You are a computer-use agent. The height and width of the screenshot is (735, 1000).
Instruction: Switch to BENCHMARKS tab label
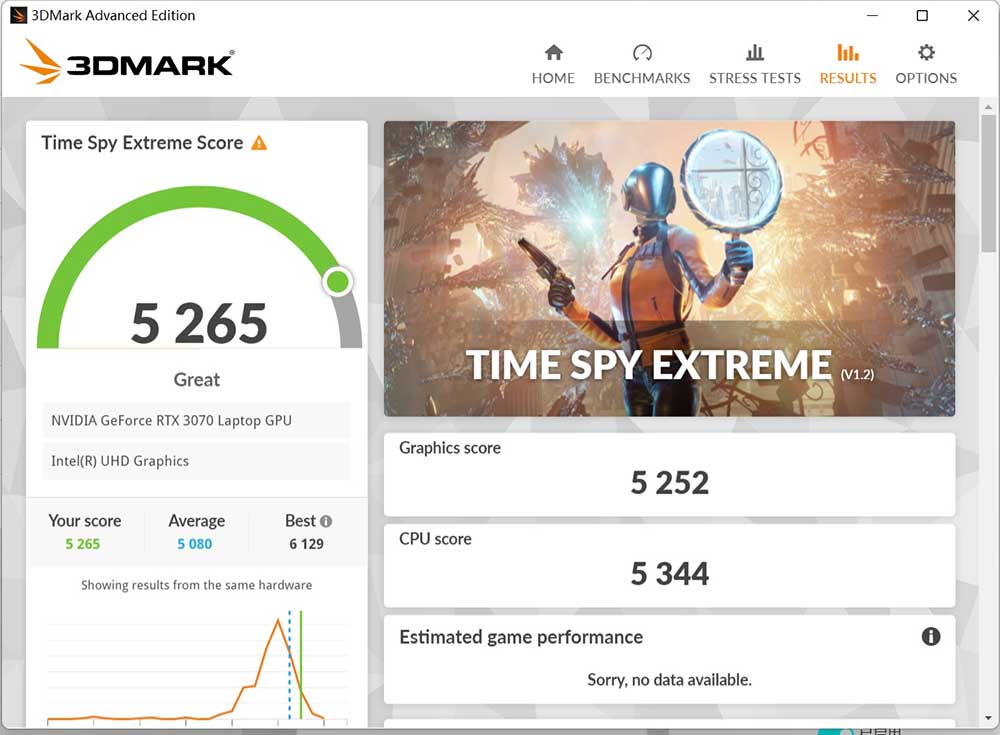642,78
